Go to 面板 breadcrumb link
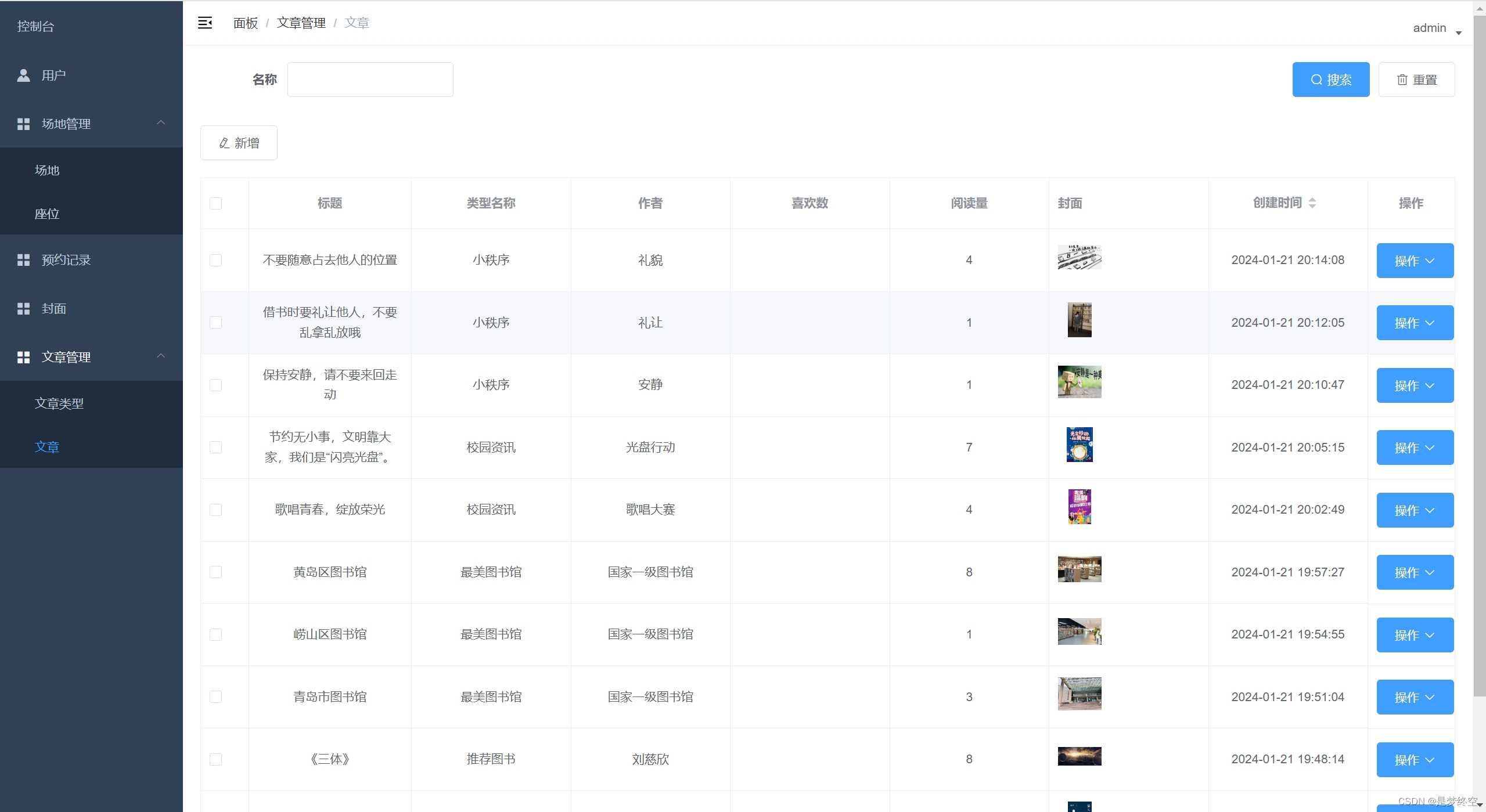 click(x=246, y=23)
